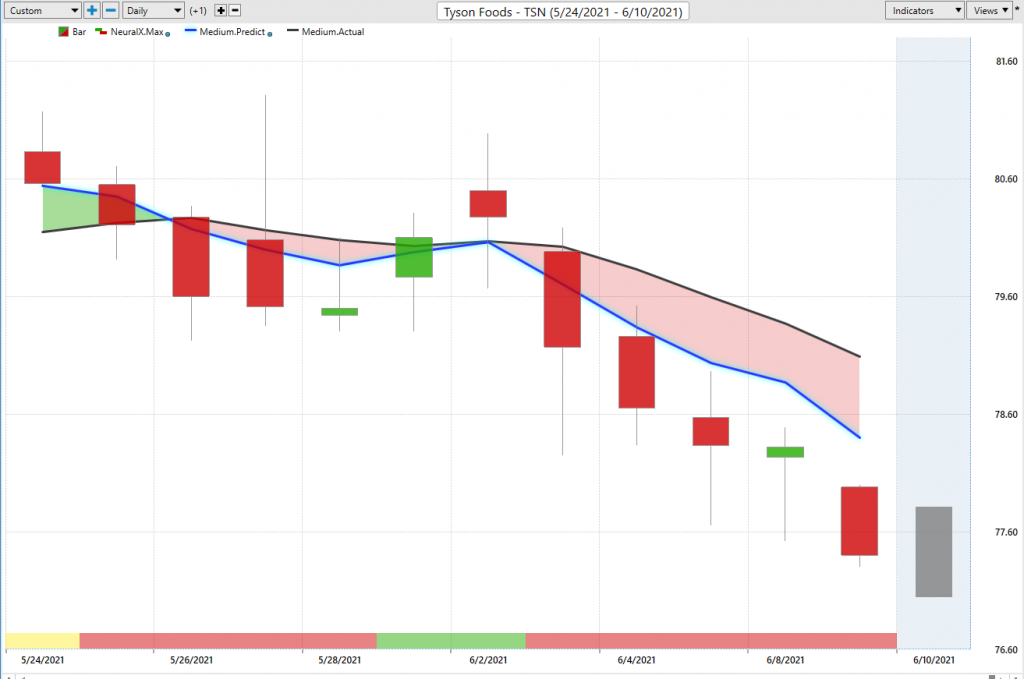Click the 5/24/2021 red candlestick
This screenshot has height=679, width=1024.
pos(42,168)
